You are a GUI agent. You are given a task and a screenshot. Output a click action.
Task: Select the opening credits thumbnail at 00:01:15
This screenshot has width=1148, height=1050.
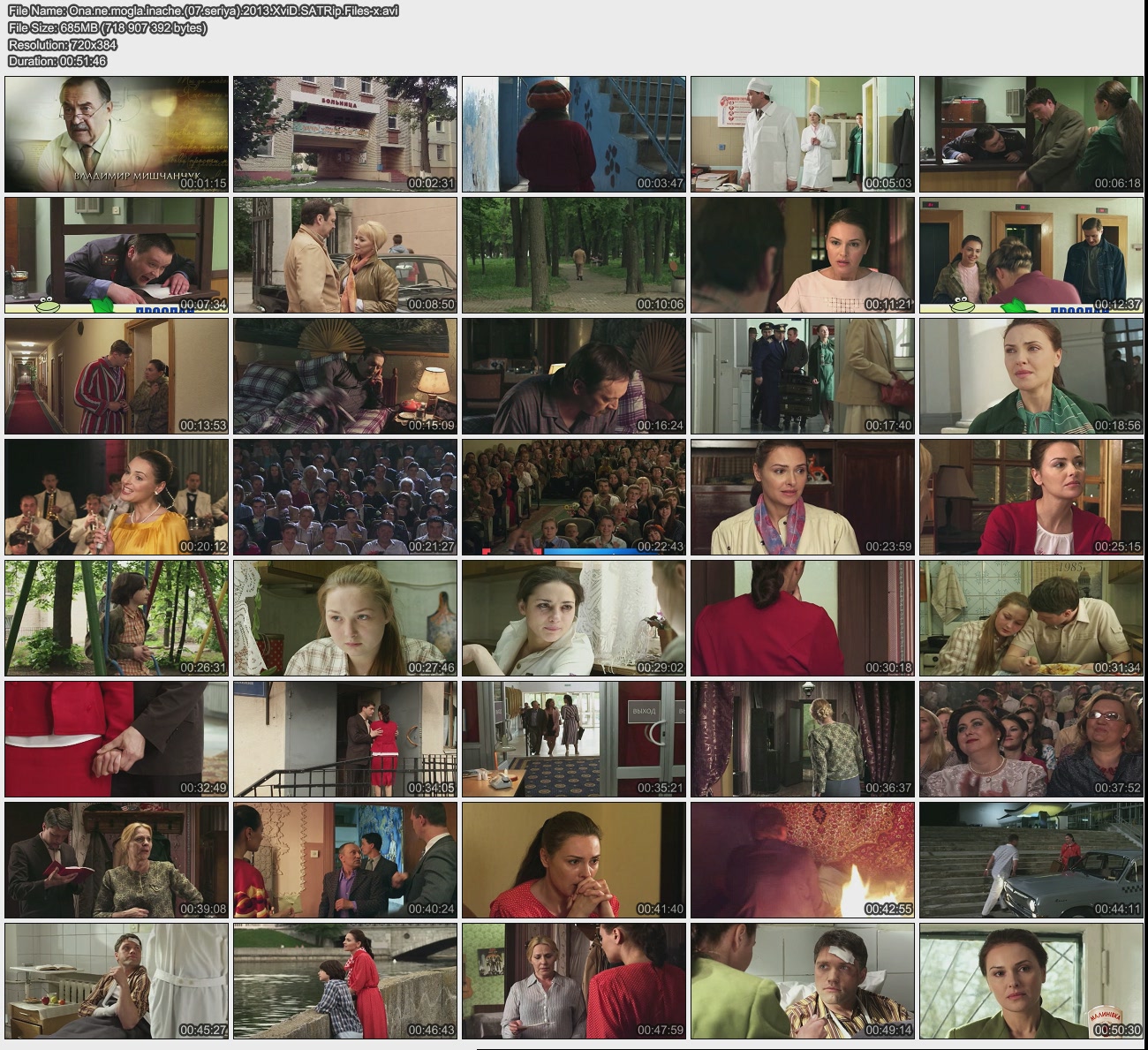[x=117, y=134]
